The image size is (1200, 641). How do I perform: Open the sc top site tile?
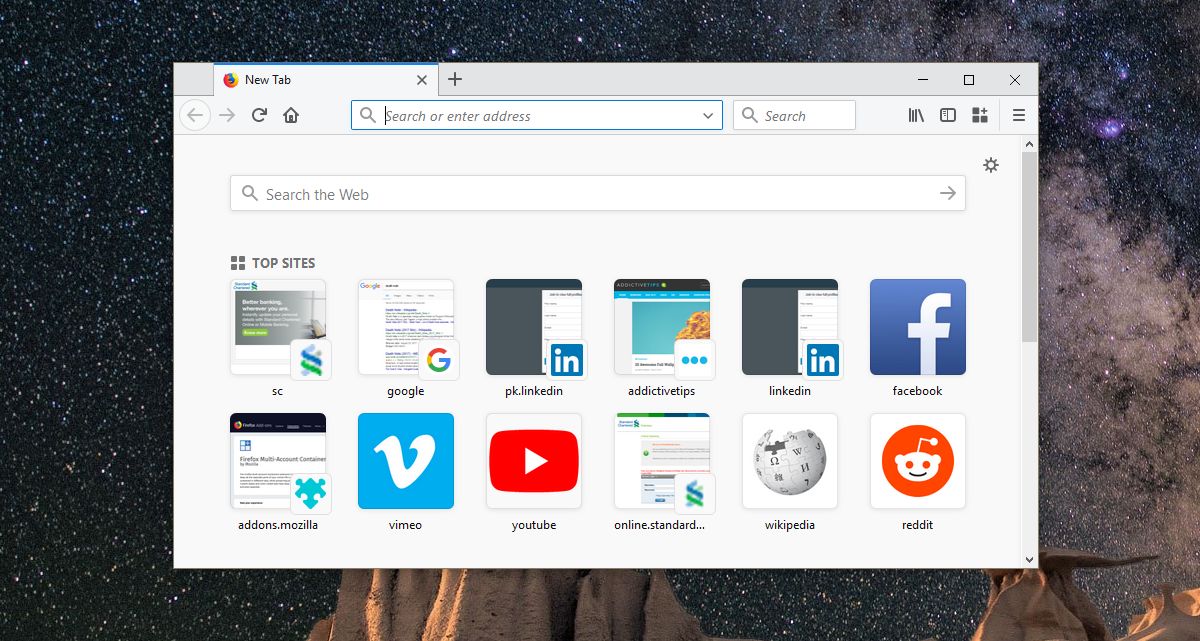(278, 327)
